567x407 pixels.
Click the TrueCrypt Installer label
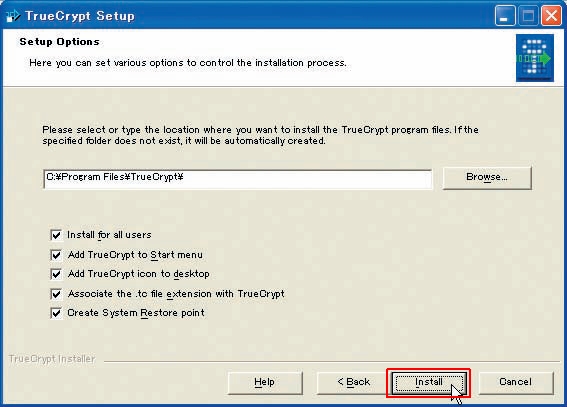click(52, 359)
